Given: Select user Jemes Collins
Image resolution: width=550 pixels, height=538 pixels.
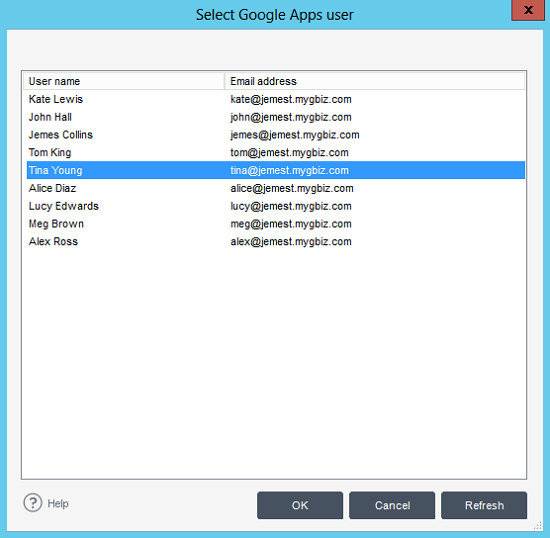Looking at the screenshot, I should pos(61,135).
